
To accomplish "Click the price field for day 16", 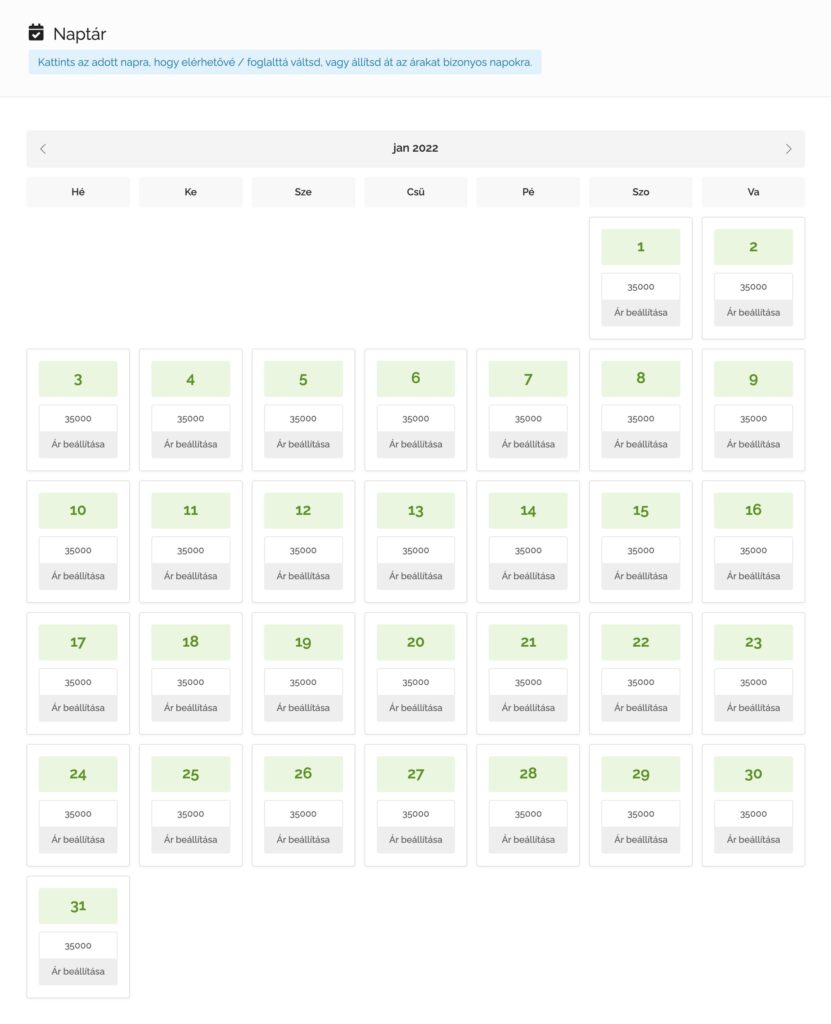I will click(x=753, y=551).
